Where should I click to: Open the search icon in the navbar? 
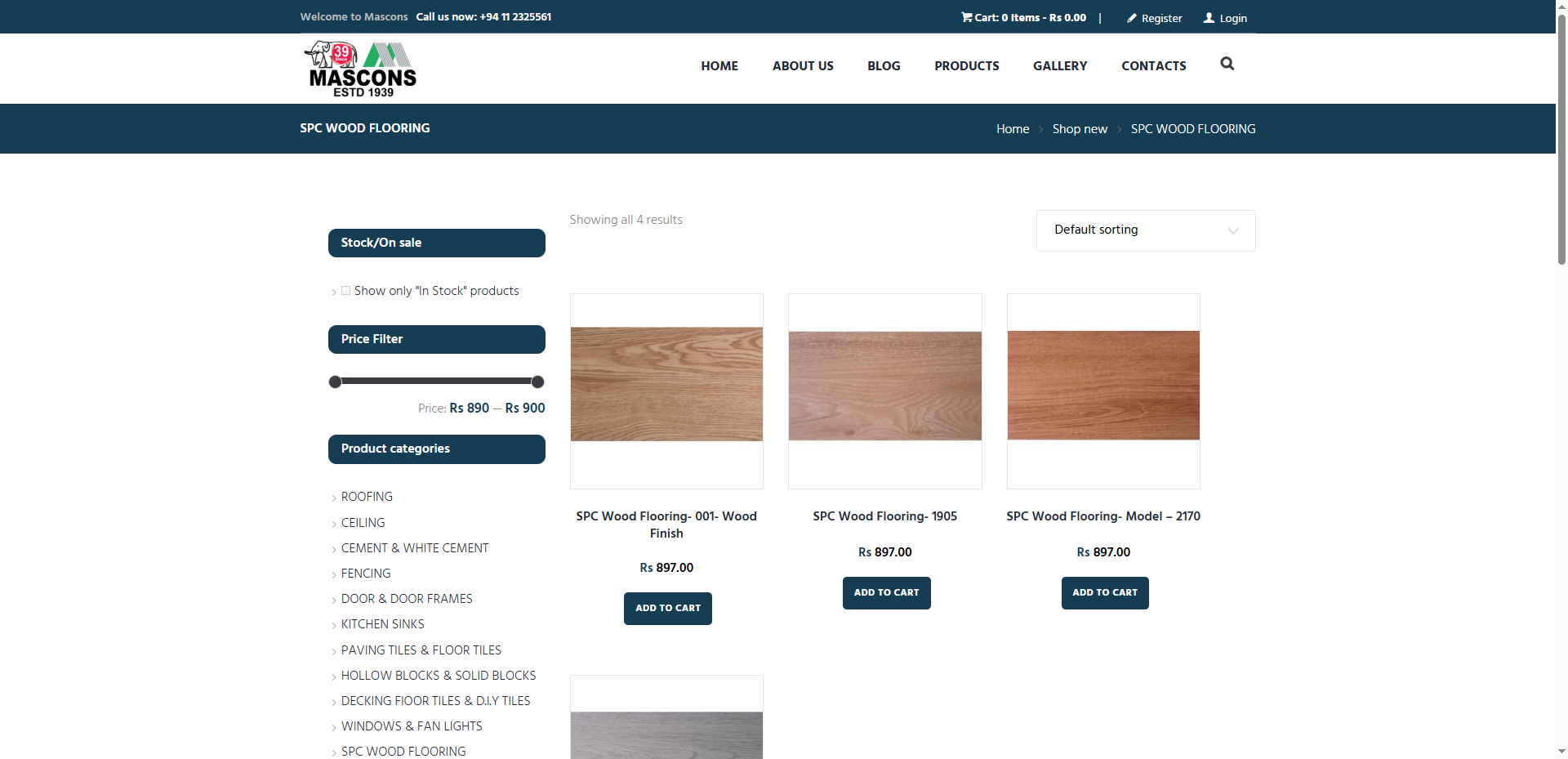tap(1226, 64)
